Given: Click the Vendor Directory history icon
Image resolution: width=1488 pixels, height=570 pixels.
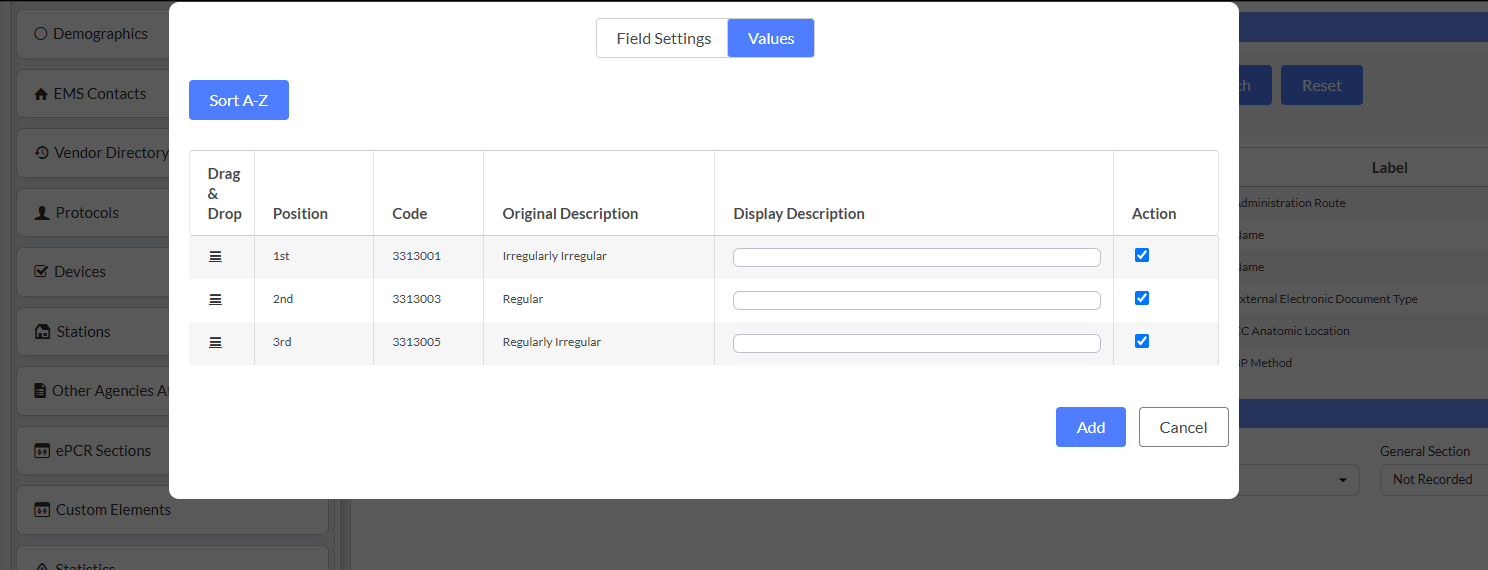Looking at the screenshot, I should tap(41, 153).
